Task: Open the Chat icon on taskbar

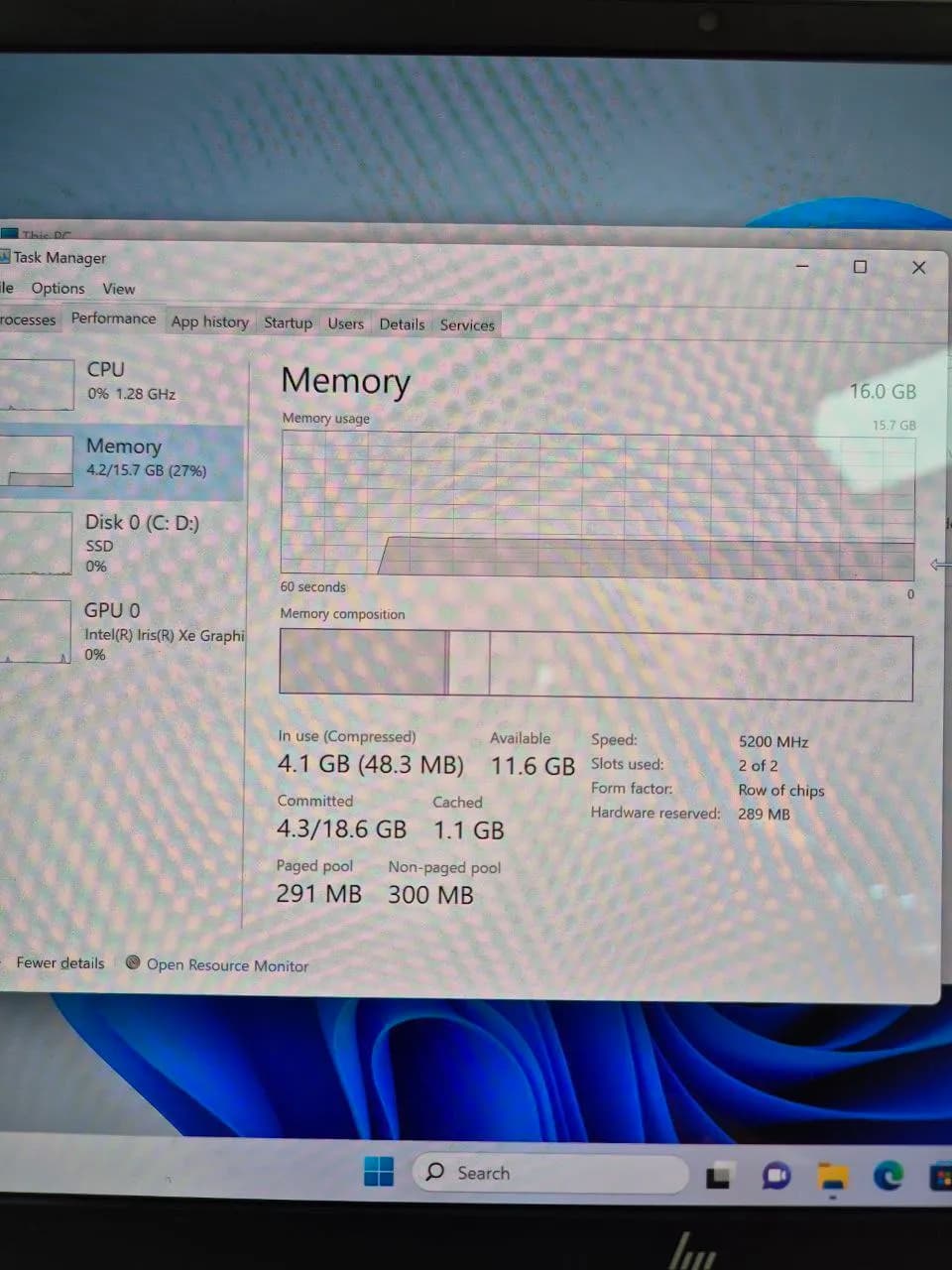Action: 776,1177
